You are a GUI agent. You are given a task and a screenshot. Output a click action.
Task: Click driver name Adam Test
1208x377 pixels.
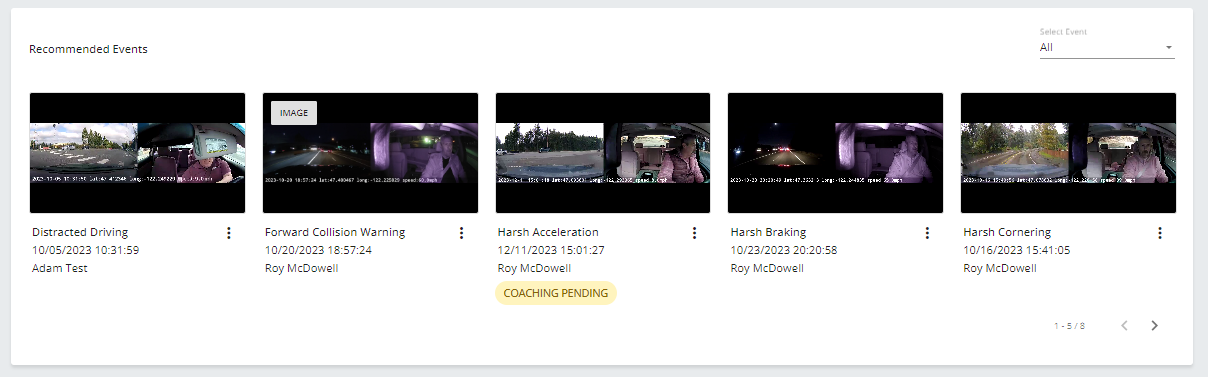(60, 268)
